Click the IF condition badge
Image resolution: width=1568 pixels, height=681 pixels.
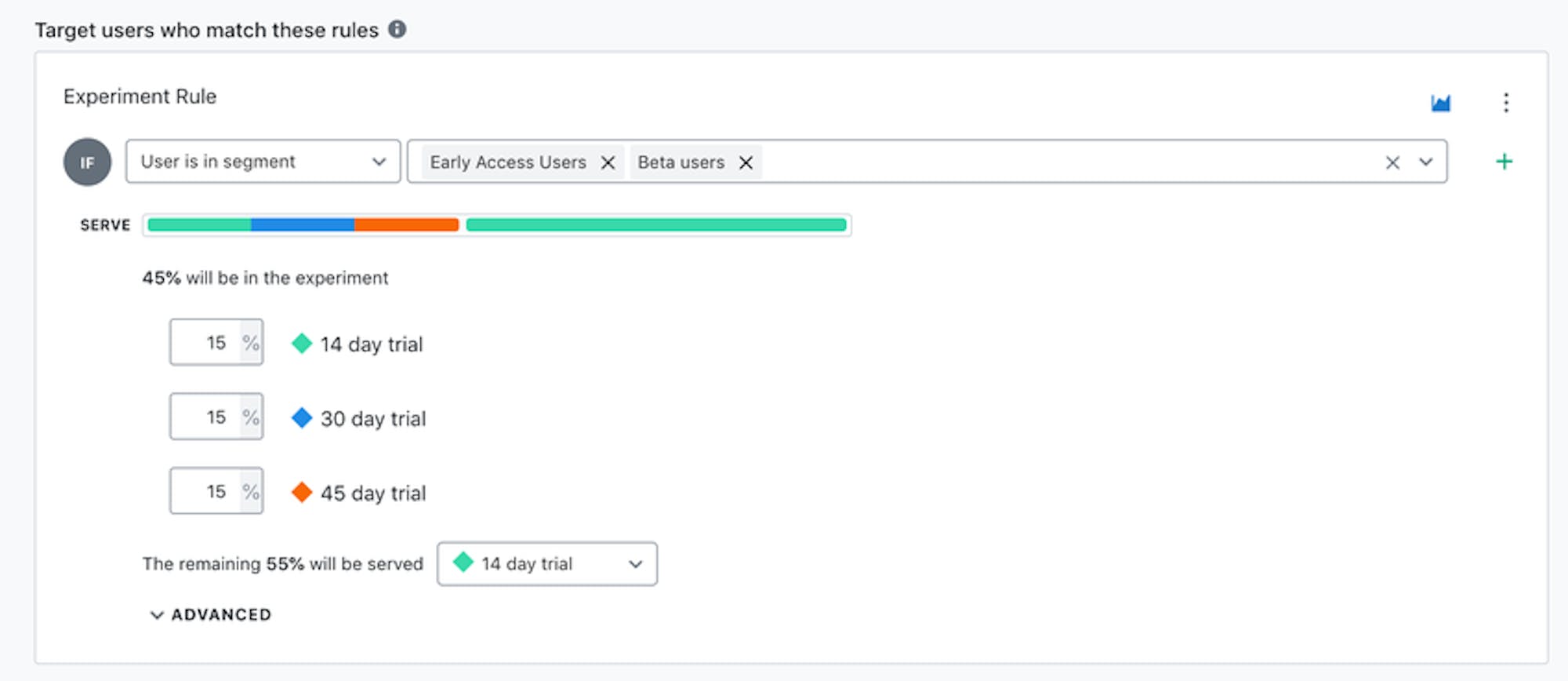click(x=87, y=162)
